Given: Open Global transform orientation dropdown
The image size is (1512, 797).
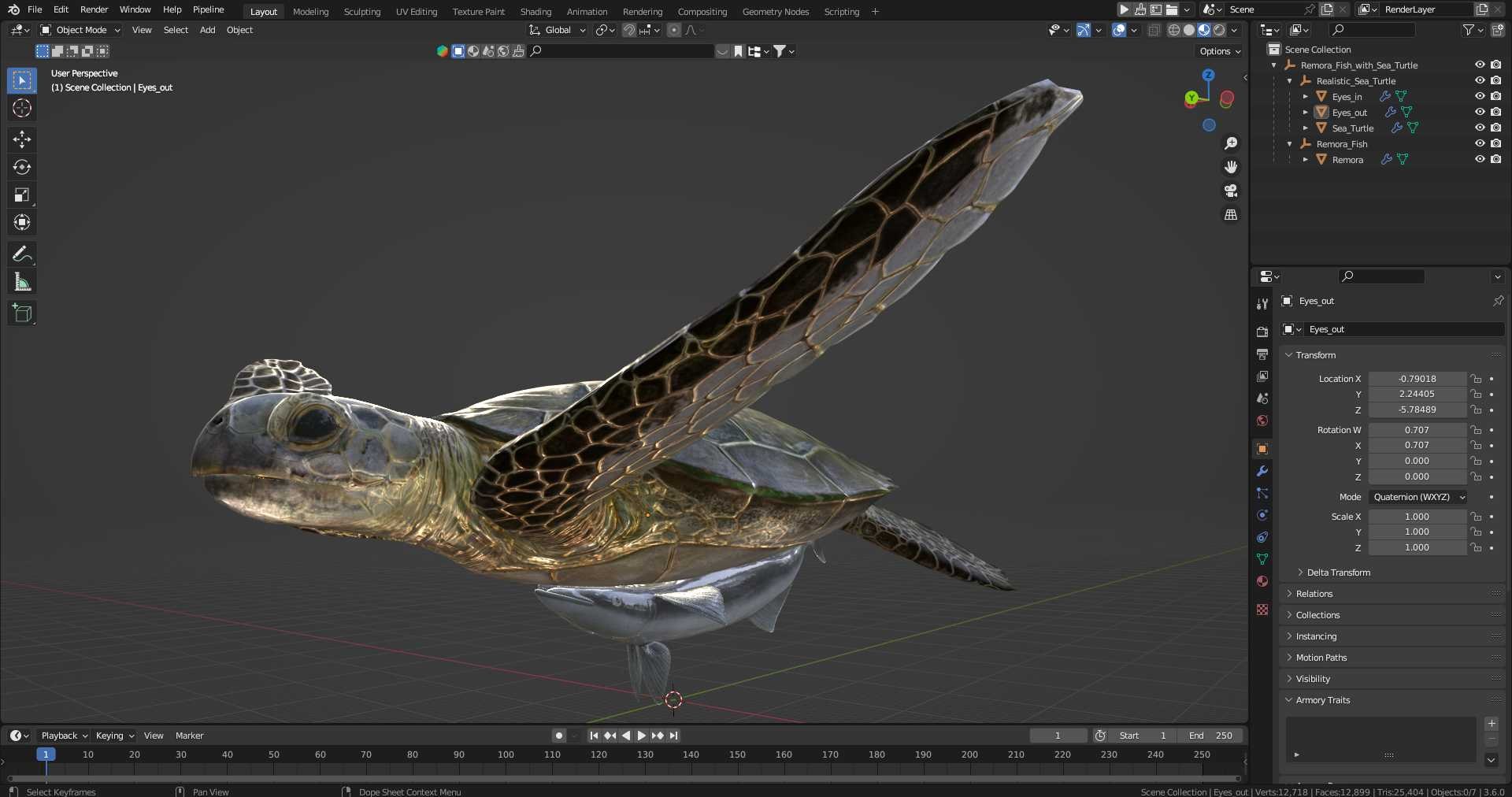Looking at the screenshot, I should pyautogui.click(x=558, y=30).
